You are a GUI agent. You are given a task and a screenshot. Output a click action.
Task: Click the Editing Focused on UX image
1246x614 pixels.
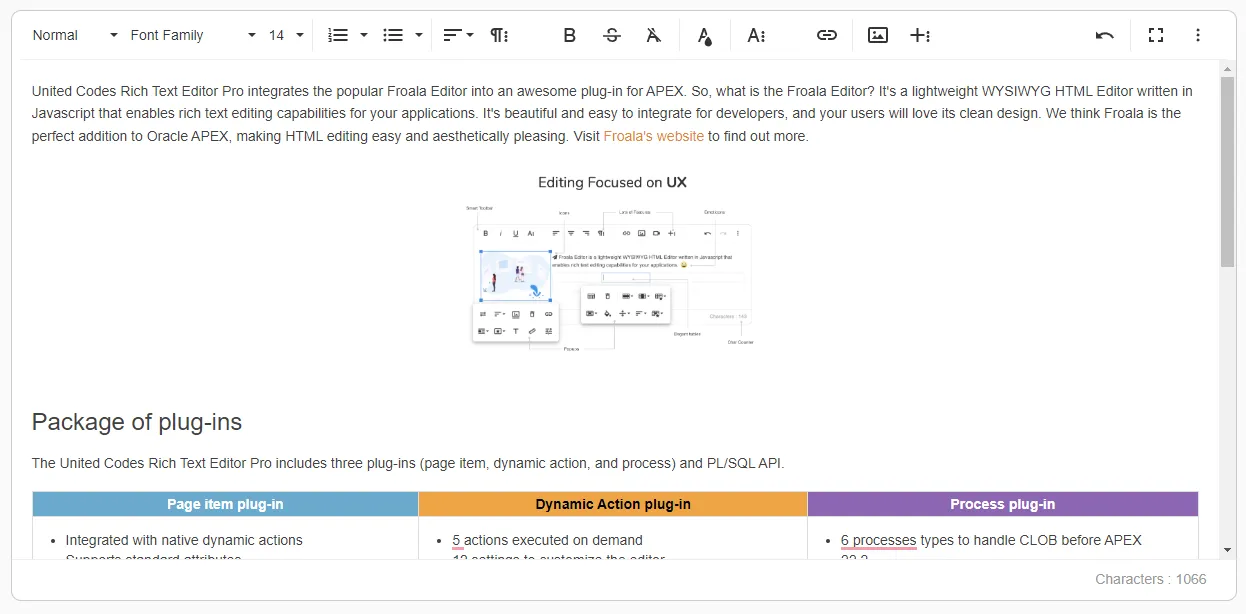click(612, 264)
